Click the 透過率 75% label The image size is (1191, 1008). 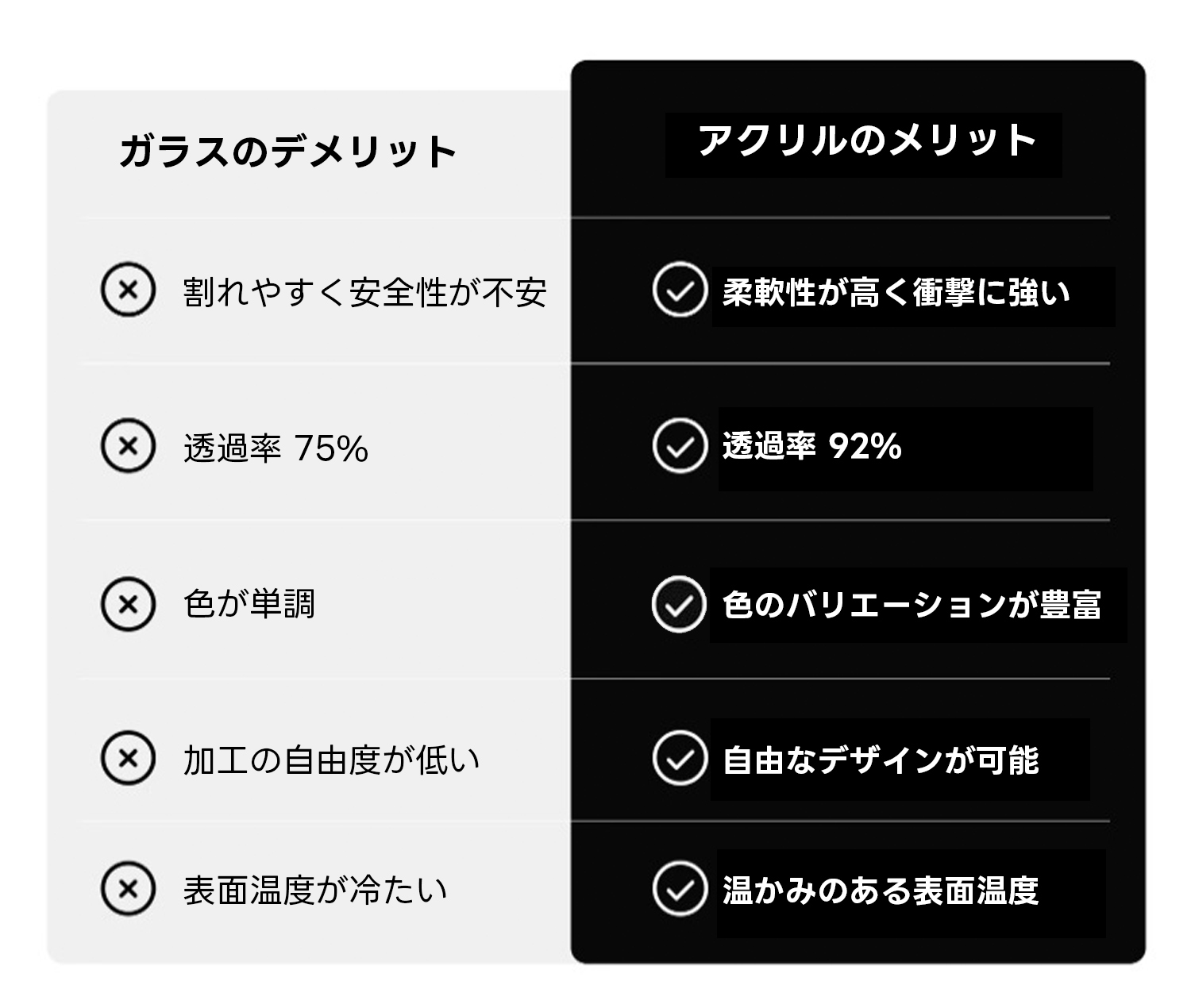coord(276,448)
